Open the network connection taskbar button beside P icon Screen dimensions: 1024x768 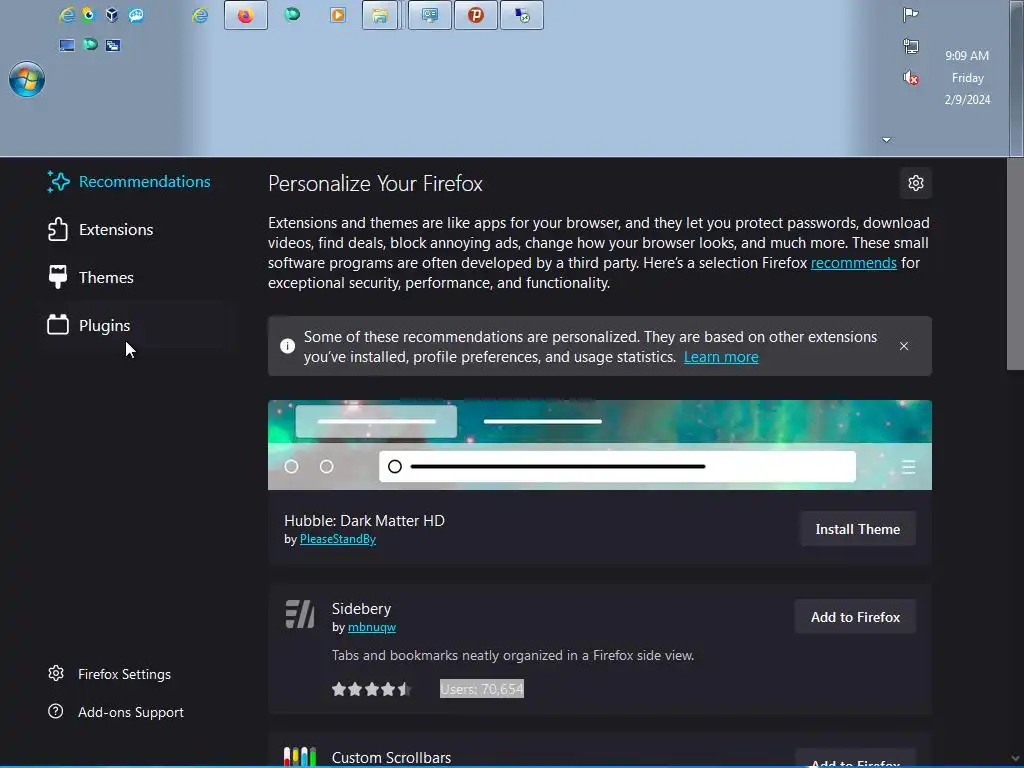point(522,15)
